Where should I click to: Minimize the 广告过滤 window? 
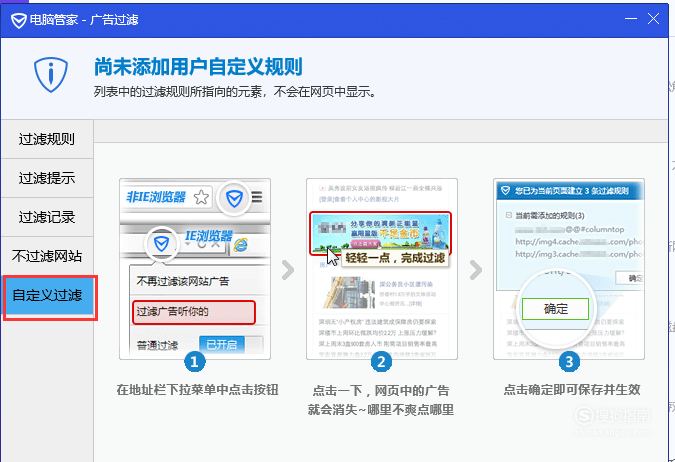[x=631, y=19]
